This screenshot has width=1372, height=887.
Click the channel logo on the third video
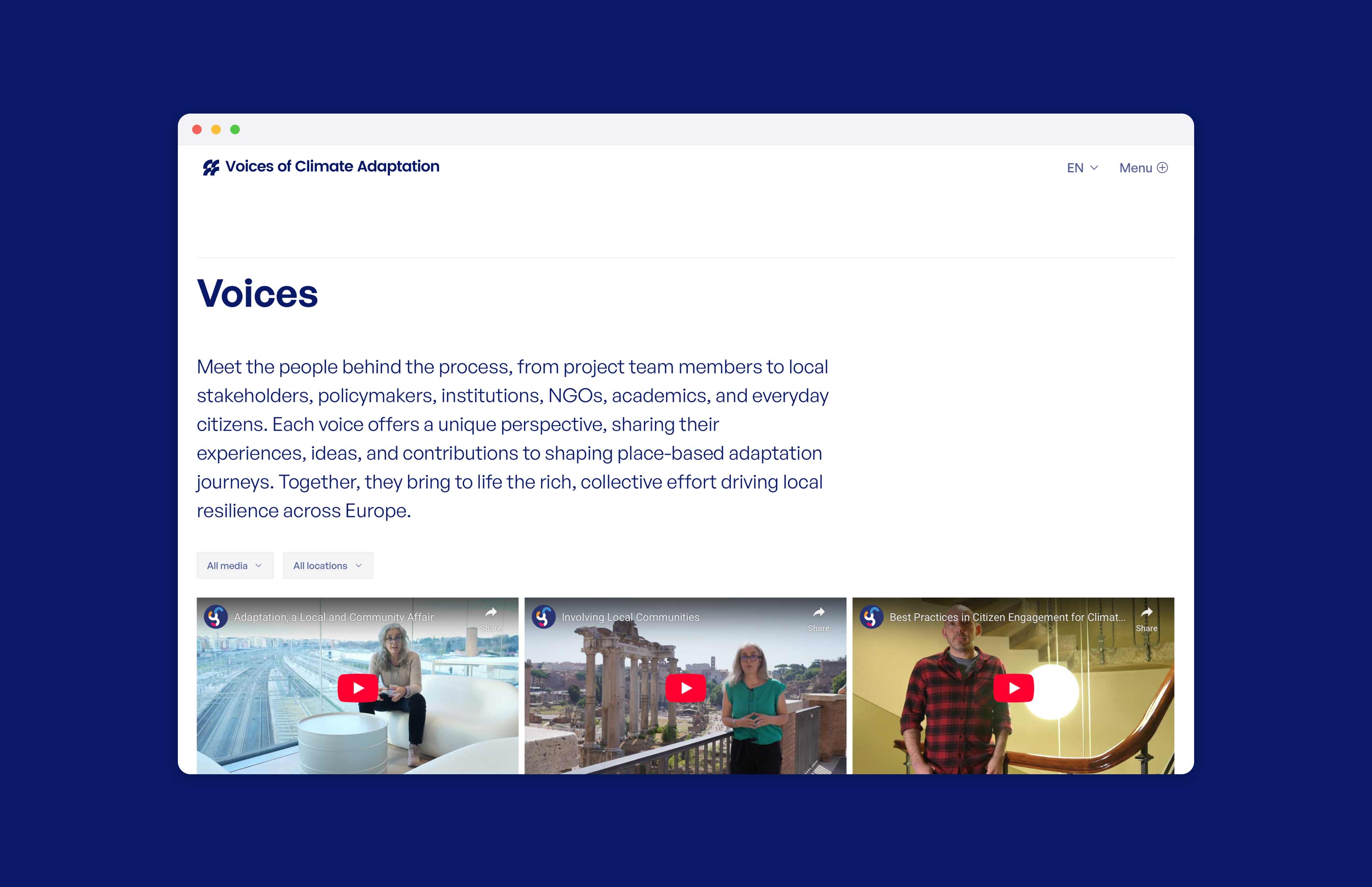(x=871, y=617)
